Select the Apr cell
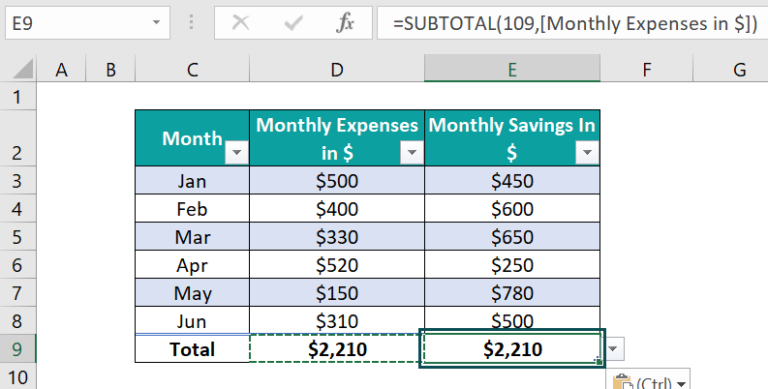This screenshot has width=768, height=389. [x=192, y=265]
